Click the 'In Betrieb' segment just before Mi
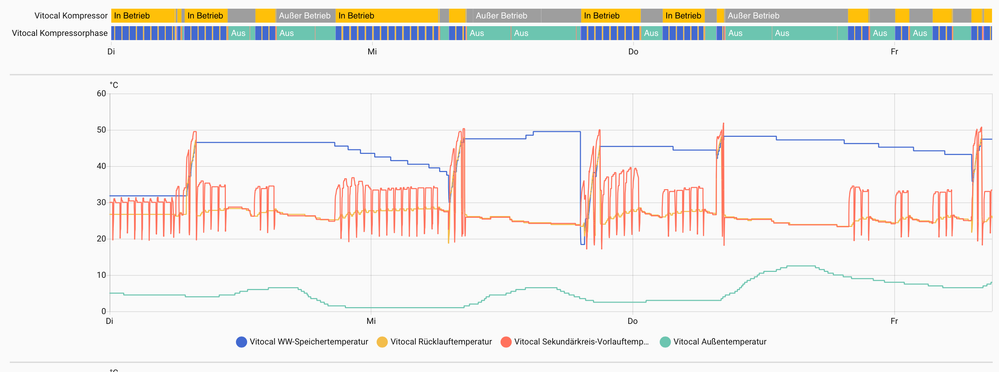The image size is (999, 372). (388, 15)
